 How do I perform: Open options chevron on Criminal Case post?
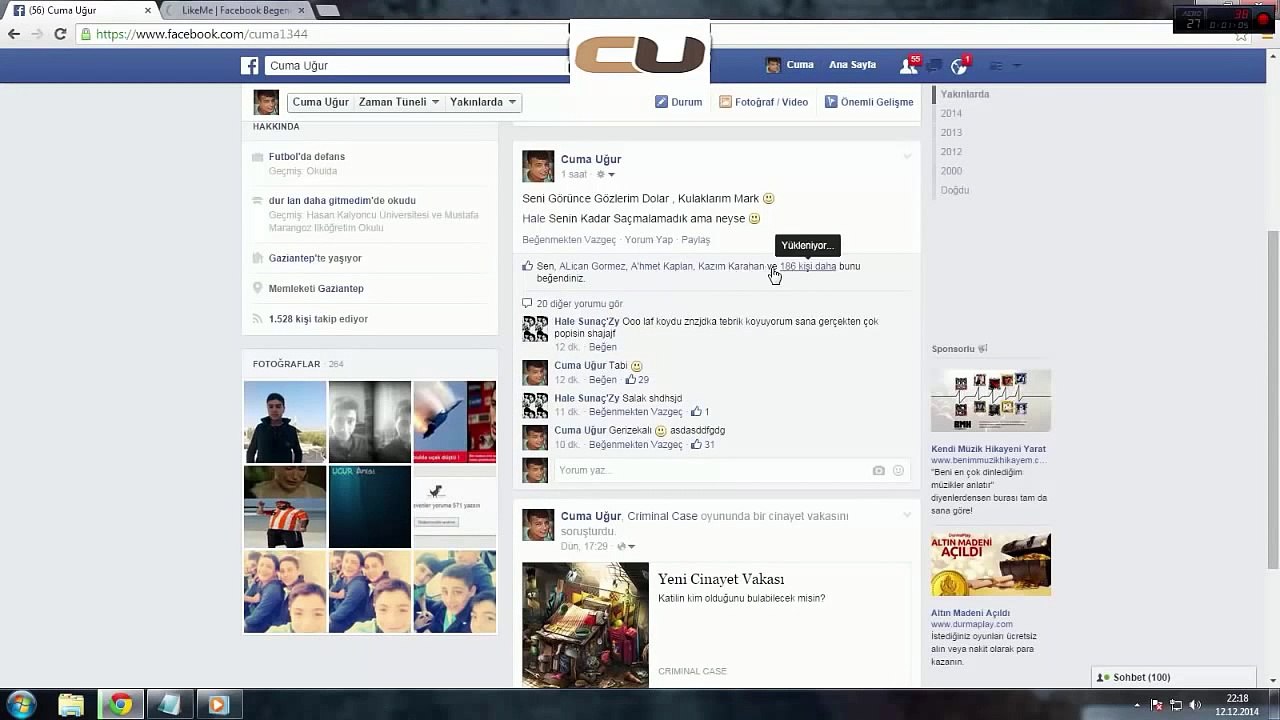click(907, 515)
